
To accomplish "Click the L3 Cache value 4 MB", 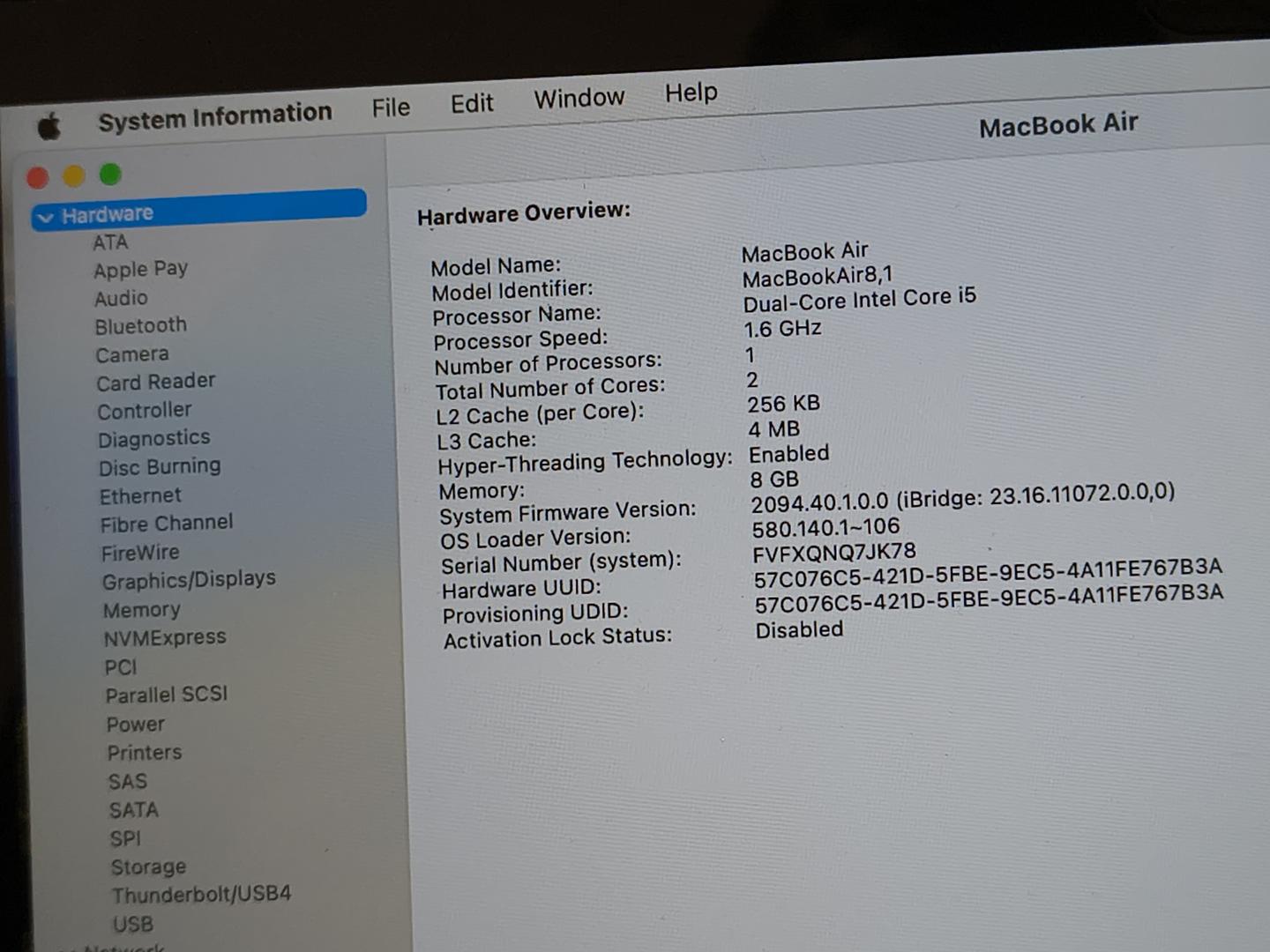I will [x=774, y=429].
